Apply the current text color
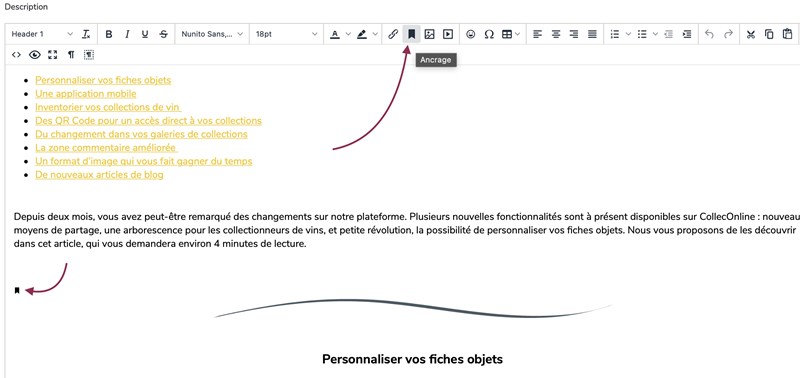The height and width of the screenshot is (378, 800). [335, 34]
